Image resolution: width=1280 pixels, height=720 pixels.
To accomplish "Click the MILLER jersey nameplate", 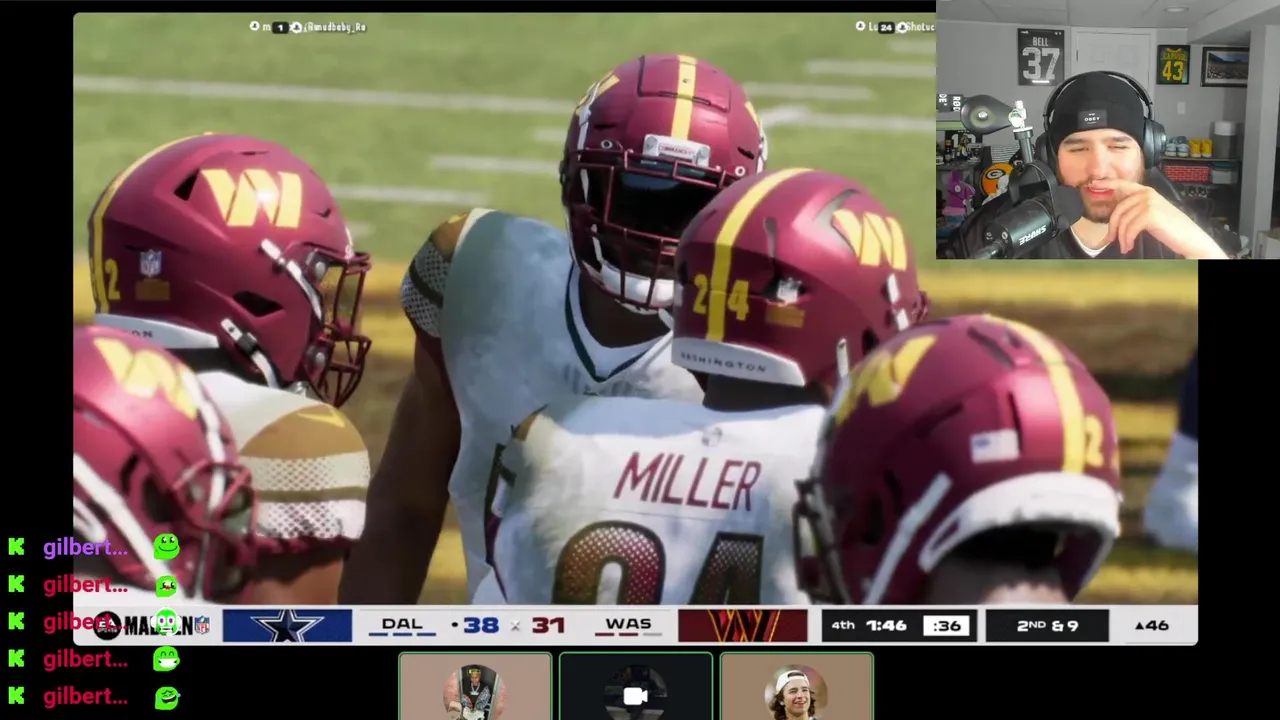I will pyautogui.click(x=686, y=481).
